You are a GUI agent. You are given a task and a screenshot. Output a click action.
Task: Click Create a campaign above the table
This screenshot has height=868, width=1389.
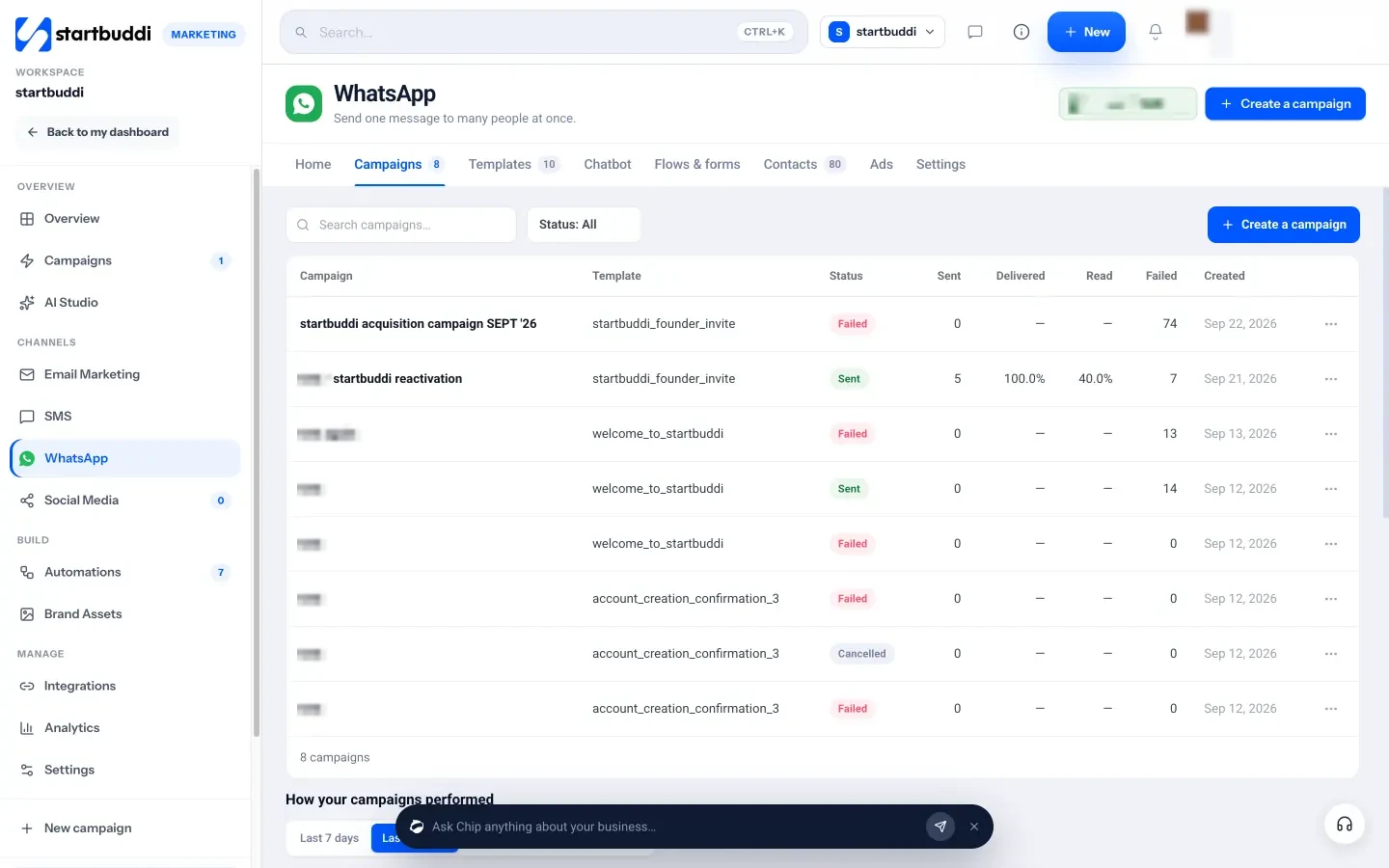pyautogui.click(x=1284, y=225)
